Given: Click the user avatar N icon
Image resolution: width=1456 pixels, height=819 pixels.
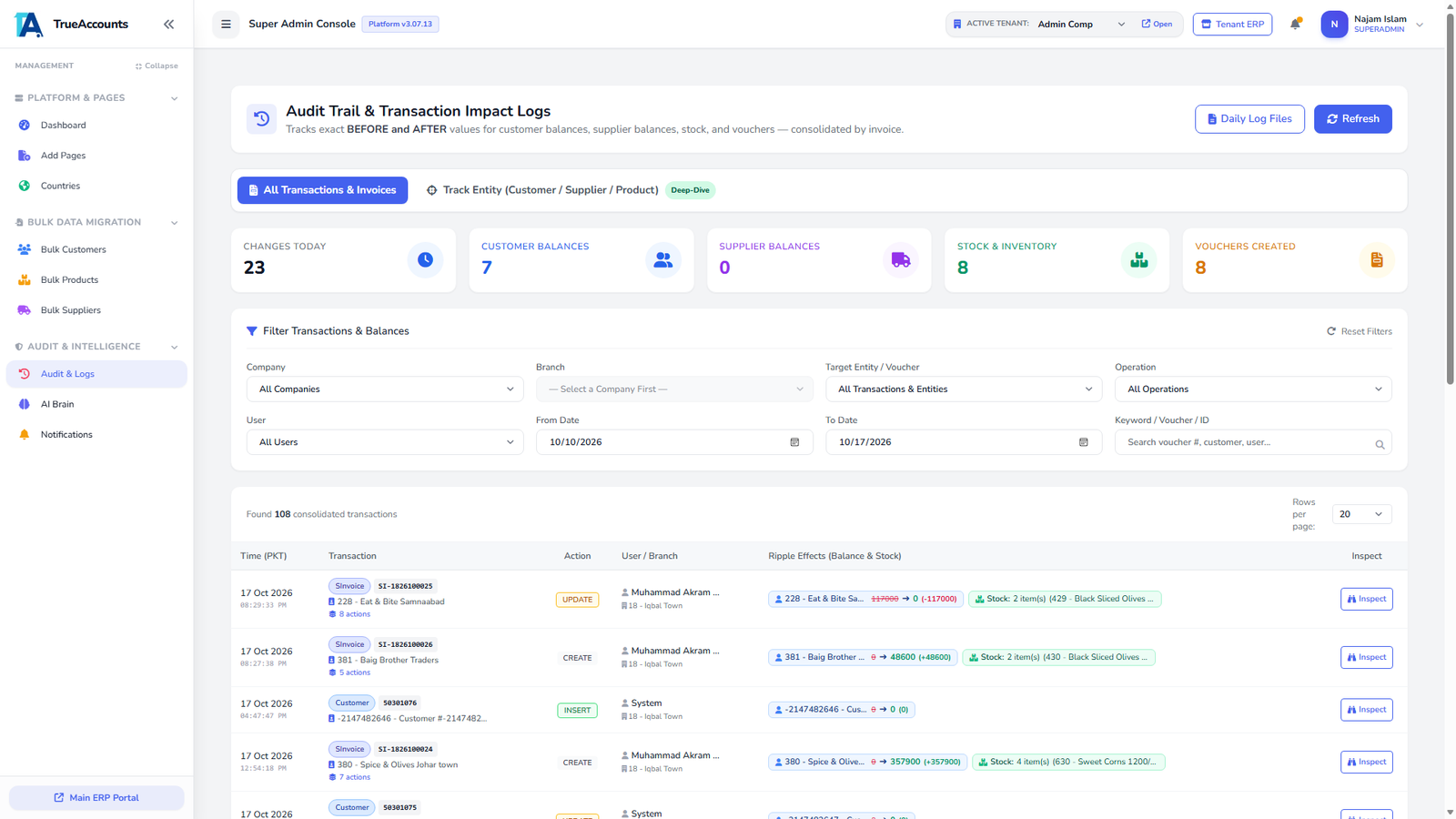Looking at the screenshot, I should tap(1334, 25).
